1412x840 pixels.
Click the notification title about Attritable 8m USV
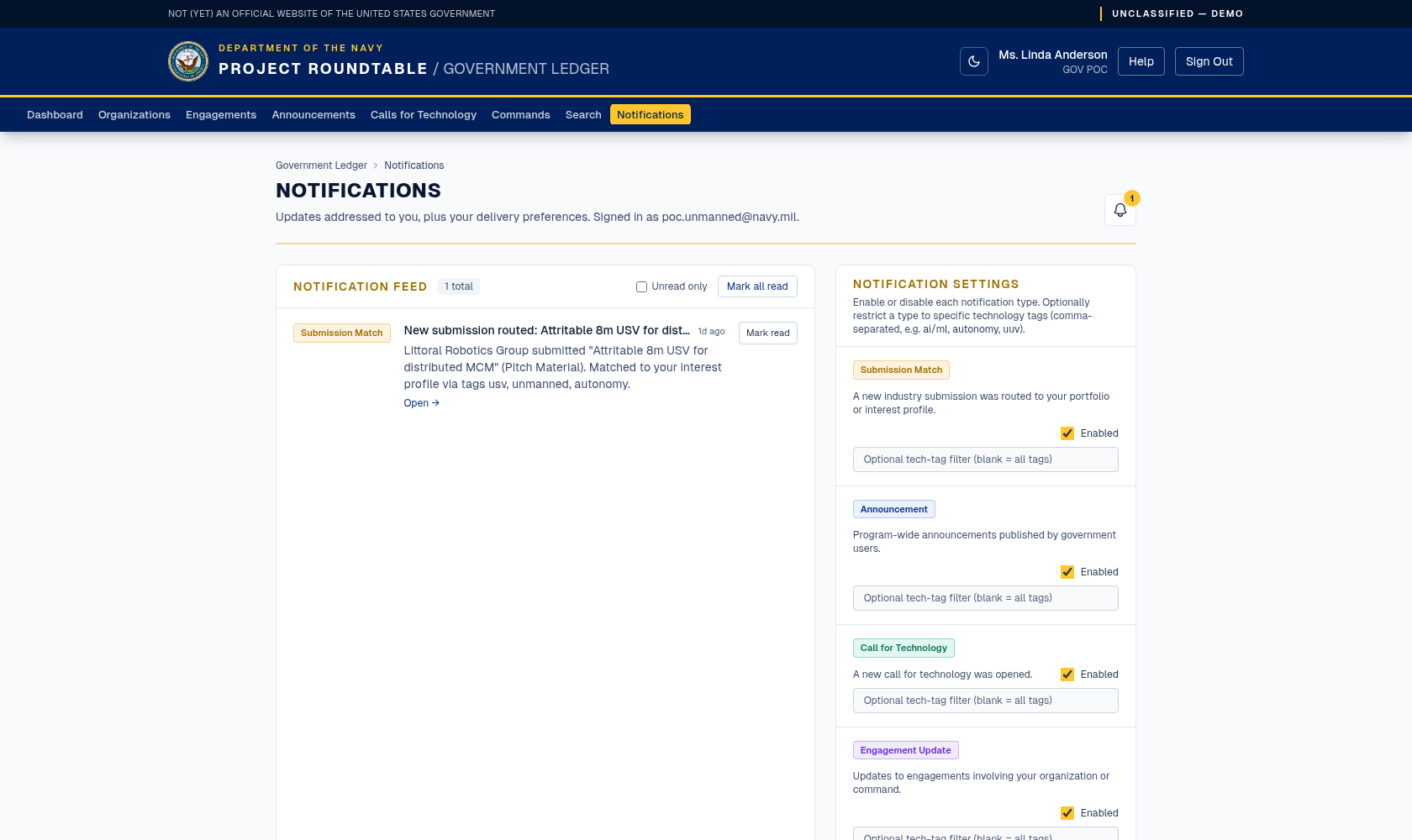[546, 331]
